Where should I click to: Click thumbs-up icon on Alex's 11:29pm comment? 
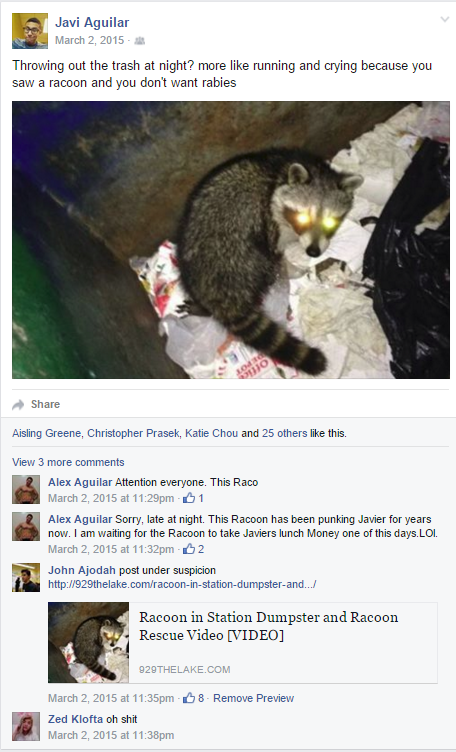(x=189, y=498)
